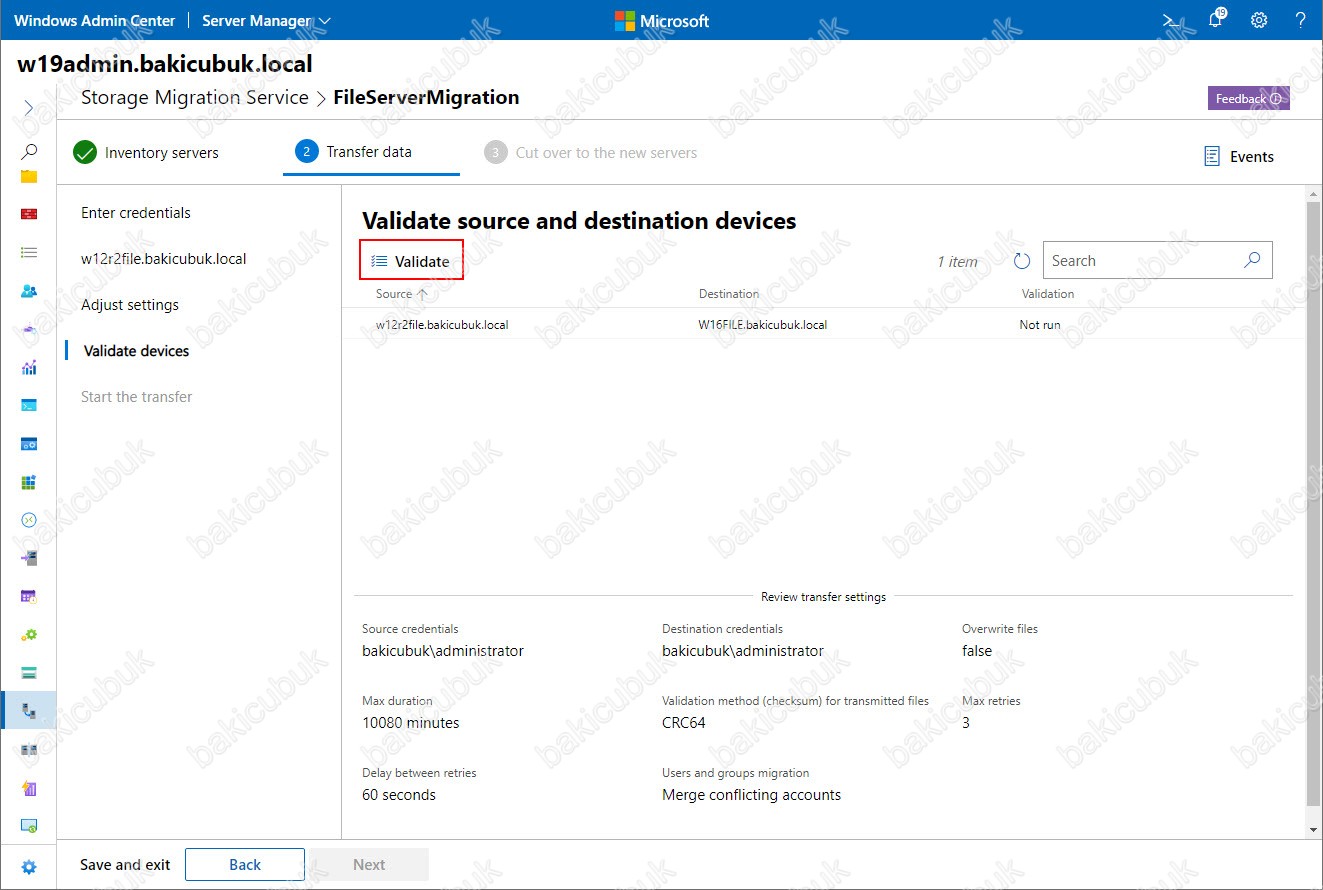Open the Performance Monitor chart icon
Image resolution: width=1323 pixels, height=890 pixels.
[x=29, y=367]
